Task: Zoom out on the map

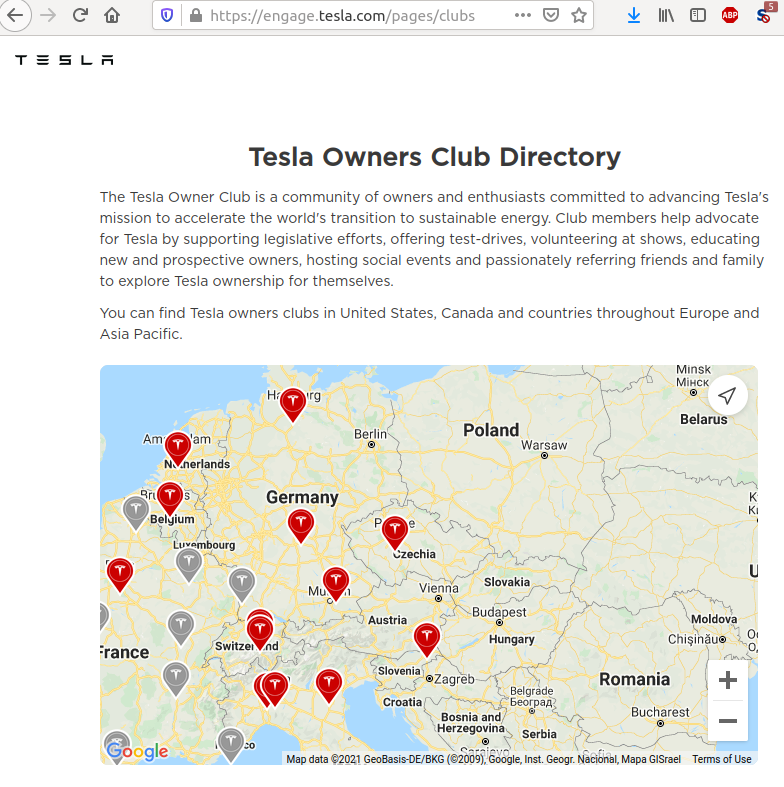Action: click(x=728, y=721)
